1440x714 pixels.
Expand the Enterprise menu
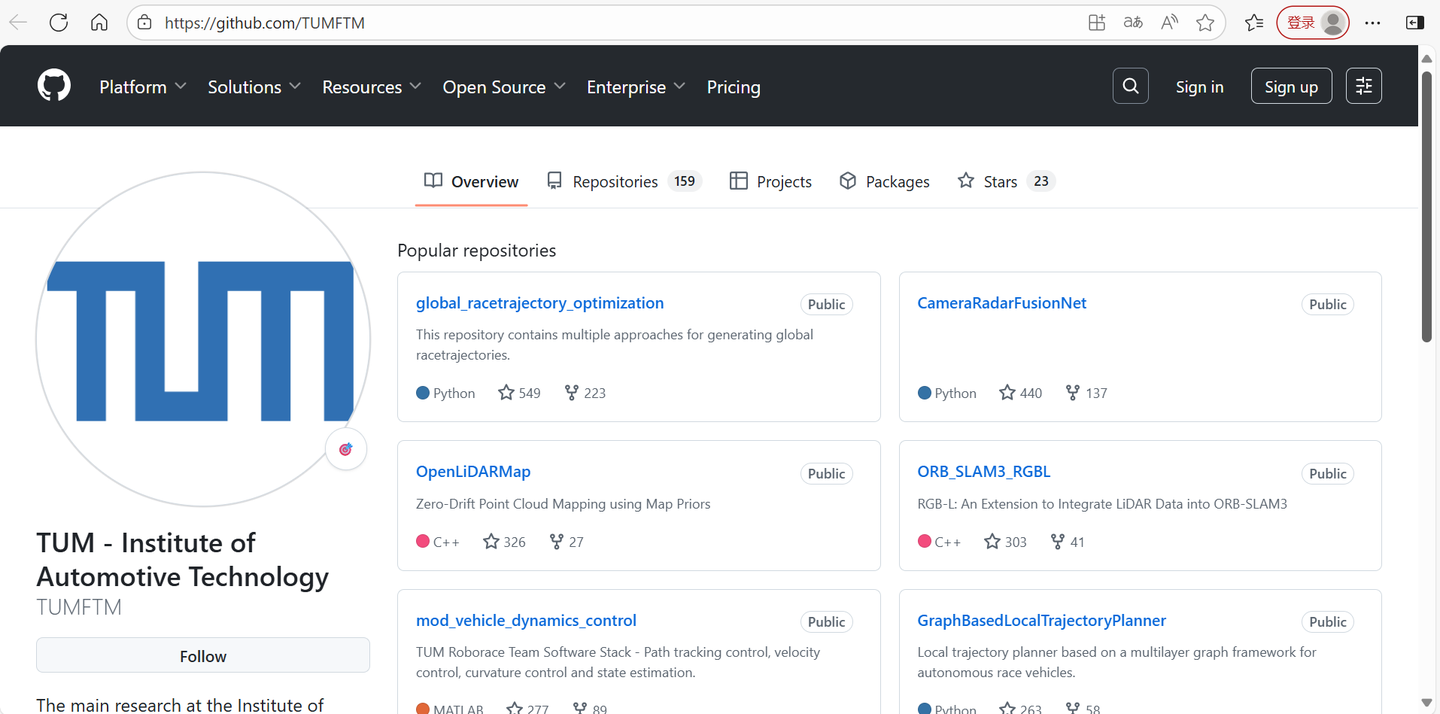[636, 87]
